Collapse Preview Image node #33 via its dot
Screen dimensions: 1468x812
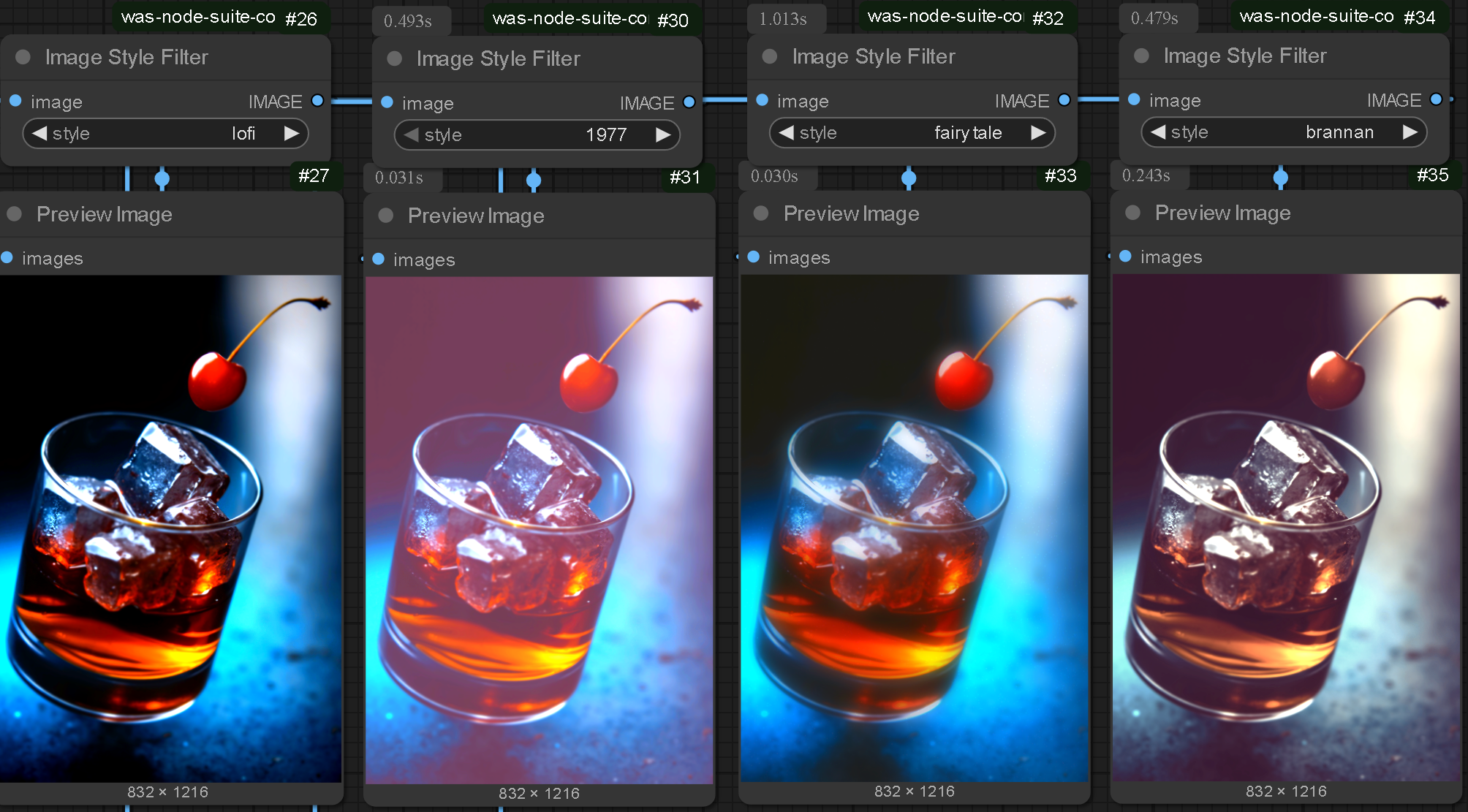point(761,213)
